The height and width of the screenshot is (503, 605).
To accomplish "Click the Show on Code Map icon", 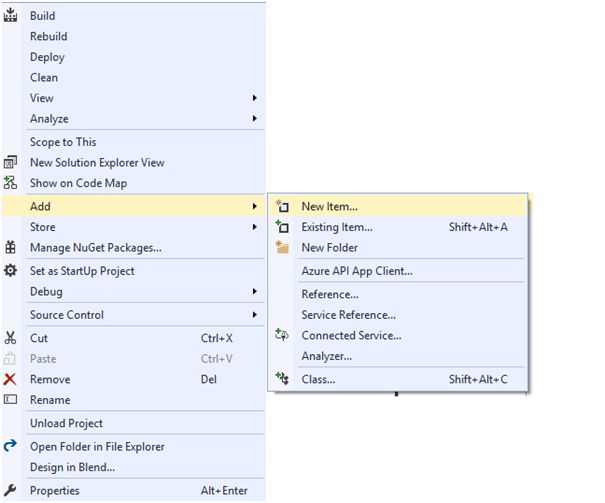I will coord(11,183).
